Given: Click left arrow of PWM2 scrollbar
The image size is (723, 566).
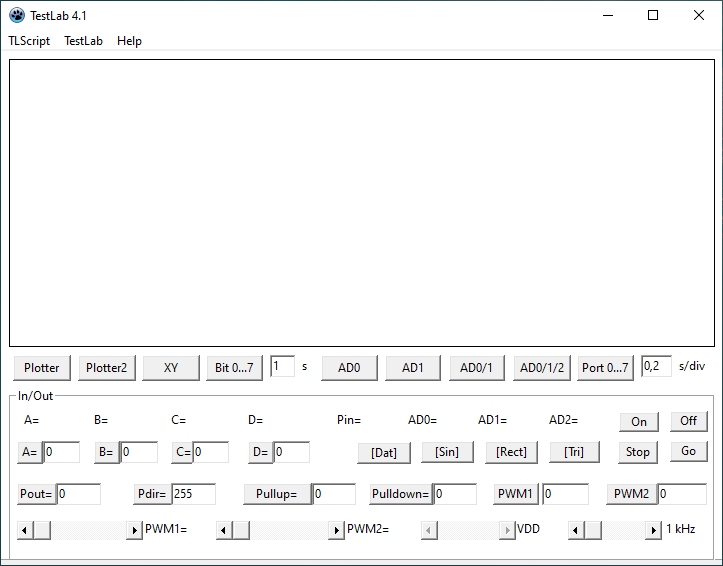Looking at the screenshot, I should tap(224, 530).
